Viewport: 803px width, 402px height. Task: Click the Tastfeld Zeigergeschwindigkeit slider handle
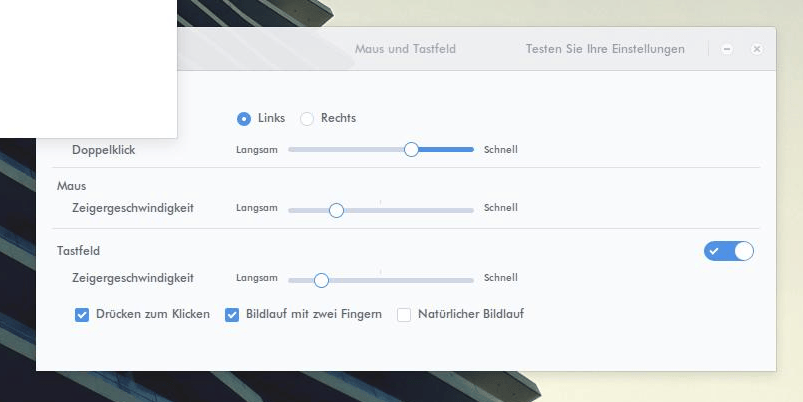321,280
